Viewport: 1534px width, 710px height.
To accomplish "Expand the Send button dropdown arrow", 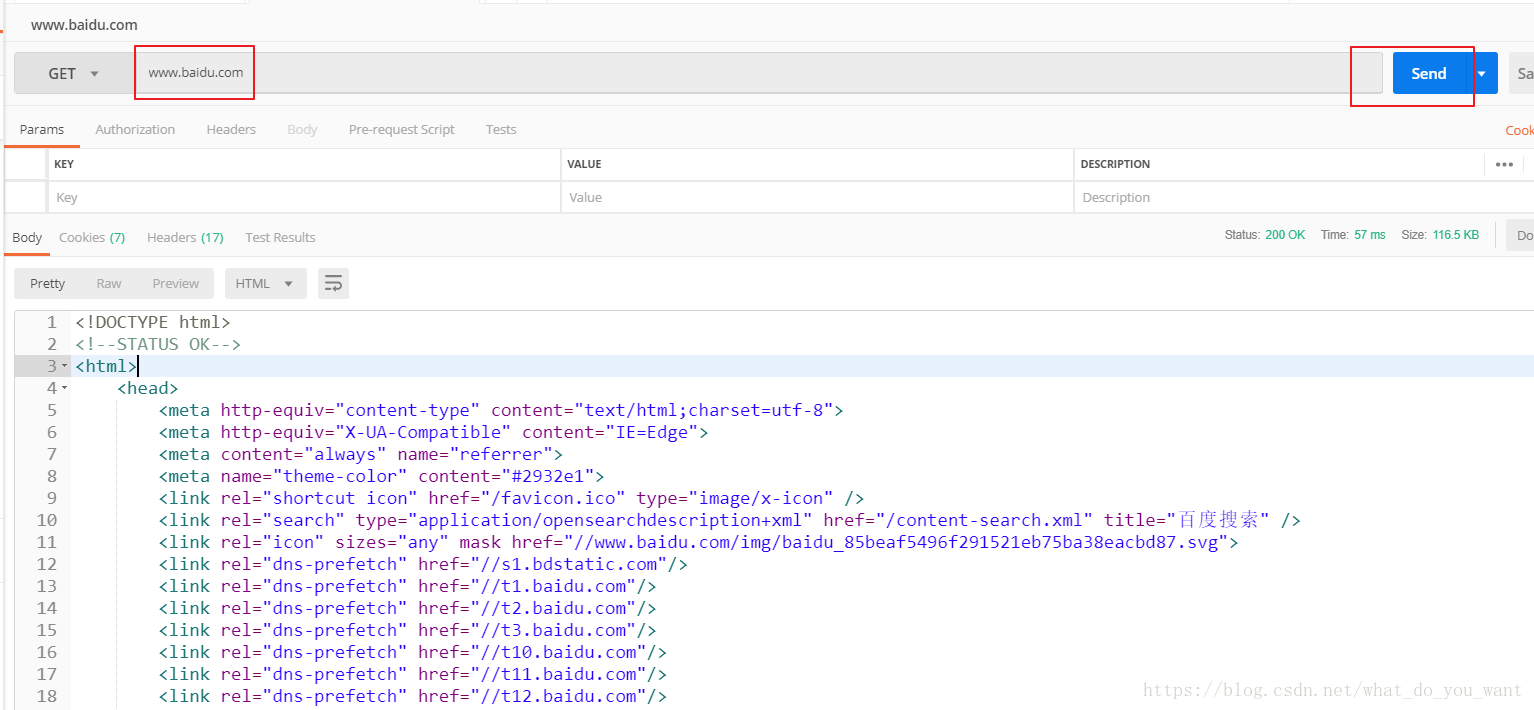I will click(x=1481, y=73).
